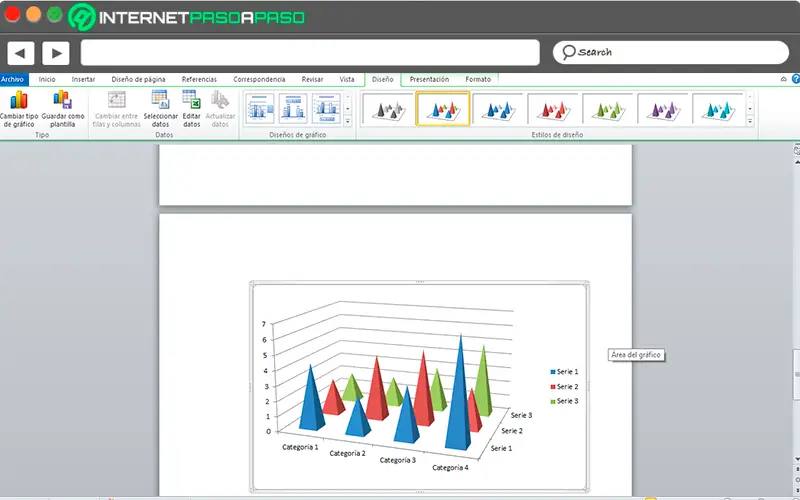Select the second chart layout thumbnail
This screenshot has width=800, height=500.
(x=293, y=109)
